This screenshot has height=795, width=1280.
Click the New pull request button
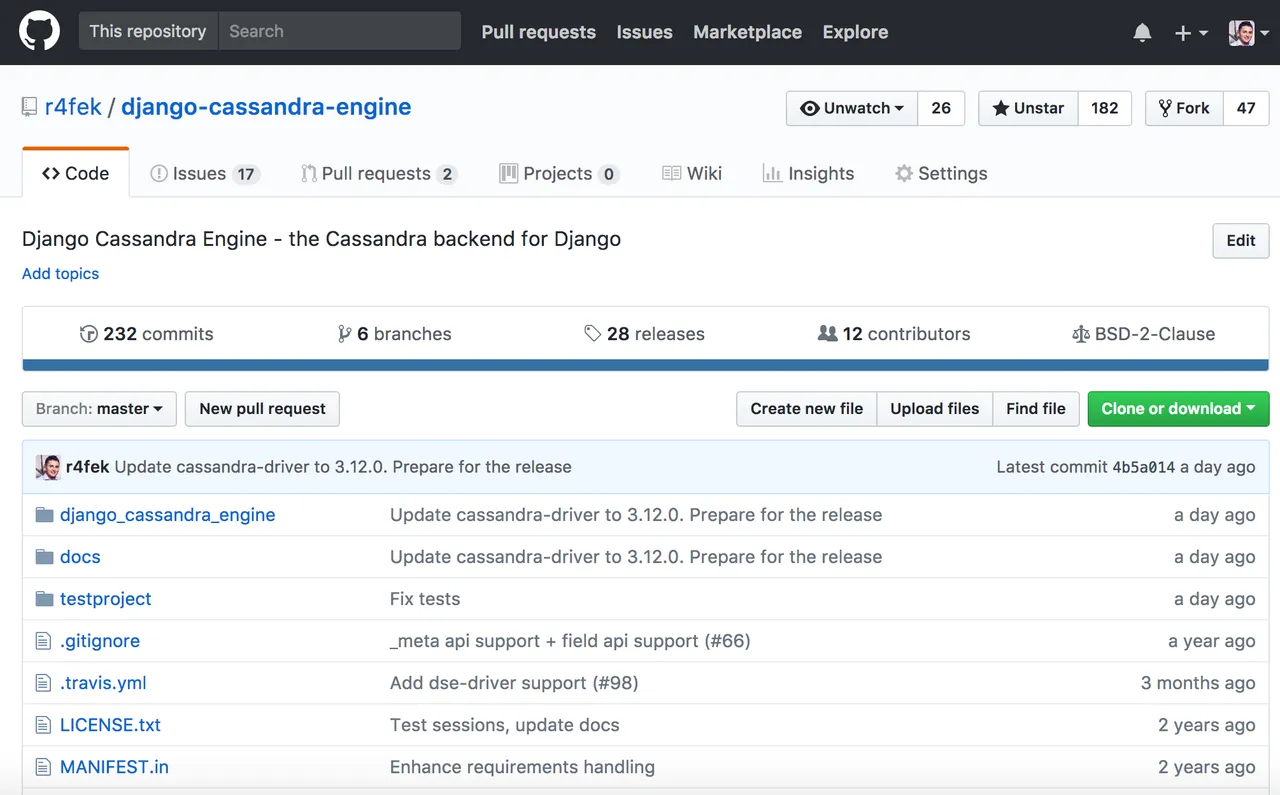262,409
